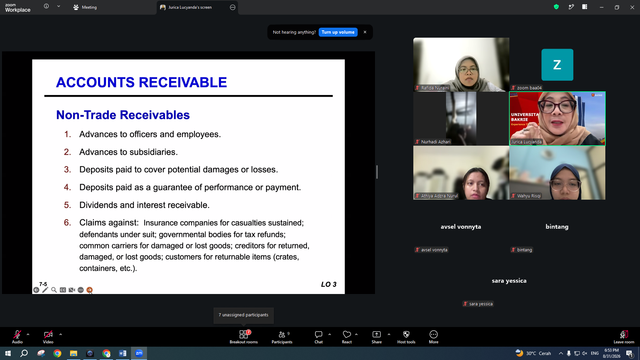Image resolution: width=640 pixels, height=360 pixels.
Task: Select Athiya Aditra Nurul video thumbnail
Action: 461,173
